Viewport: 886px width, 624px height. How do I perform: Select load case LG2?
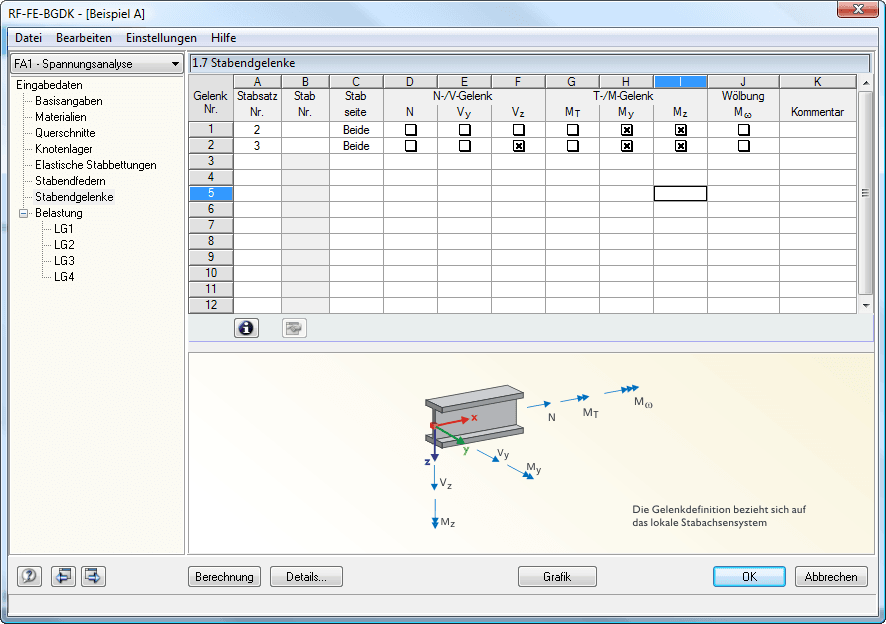(64, 245)
